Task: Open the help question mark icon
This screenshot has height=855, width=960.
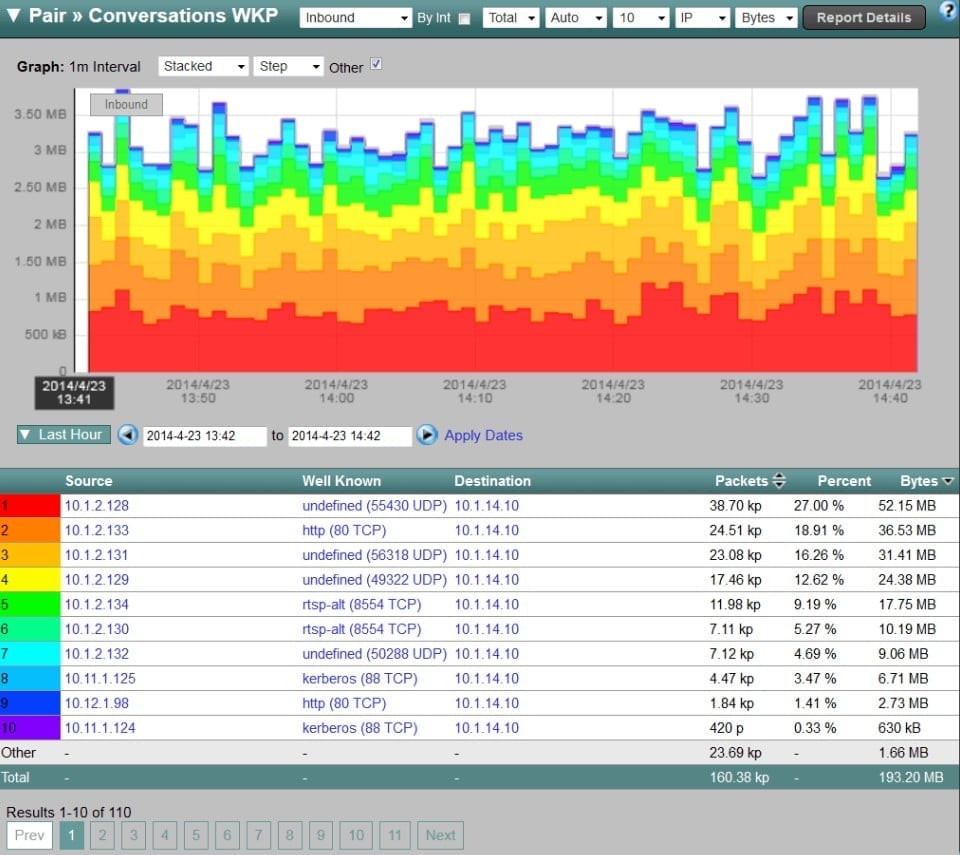Action: [x=950, y=11]
